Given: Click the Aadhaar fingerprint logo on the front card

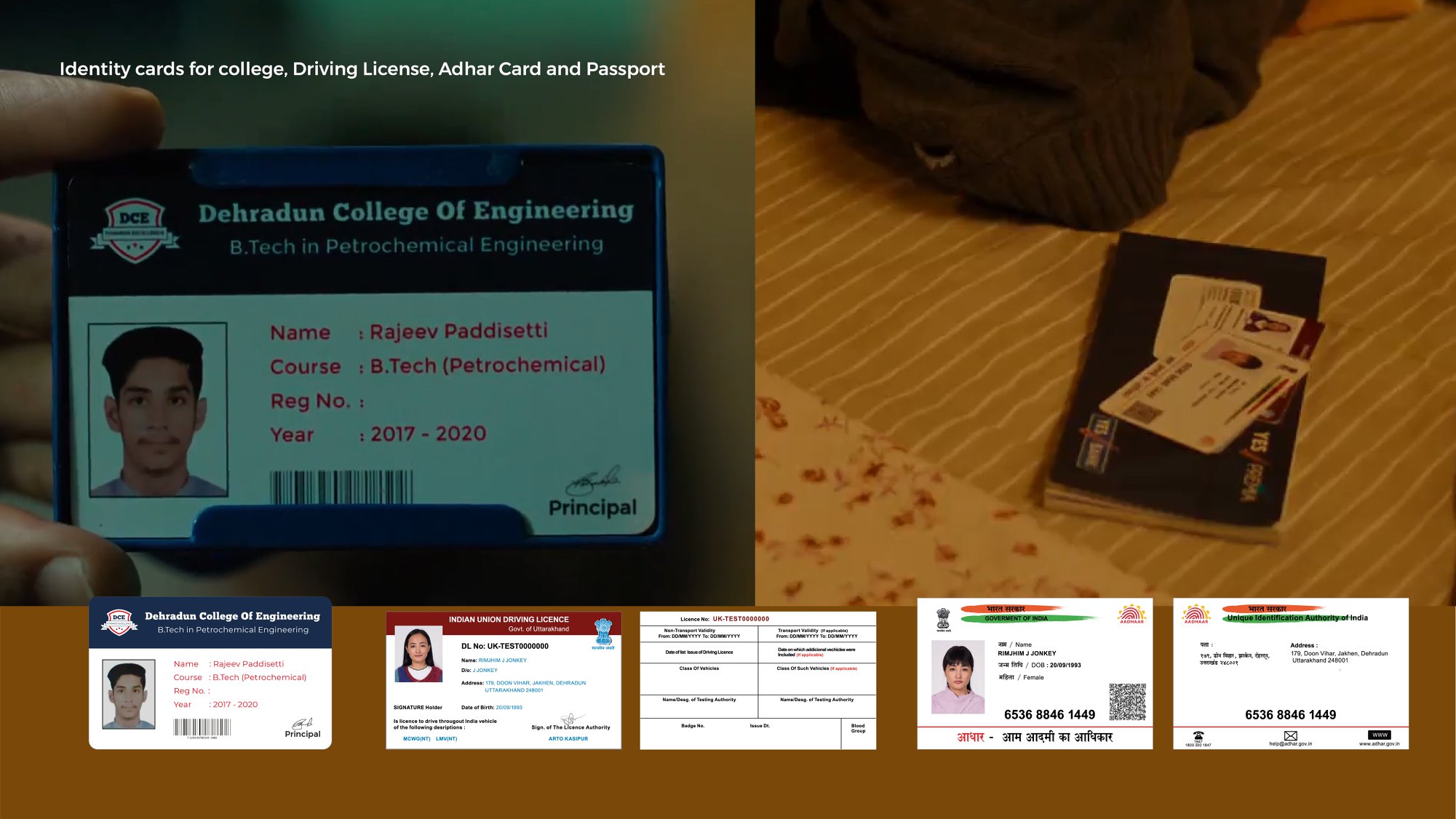Looking at the screenshot, I should [x=1131, y=614].
